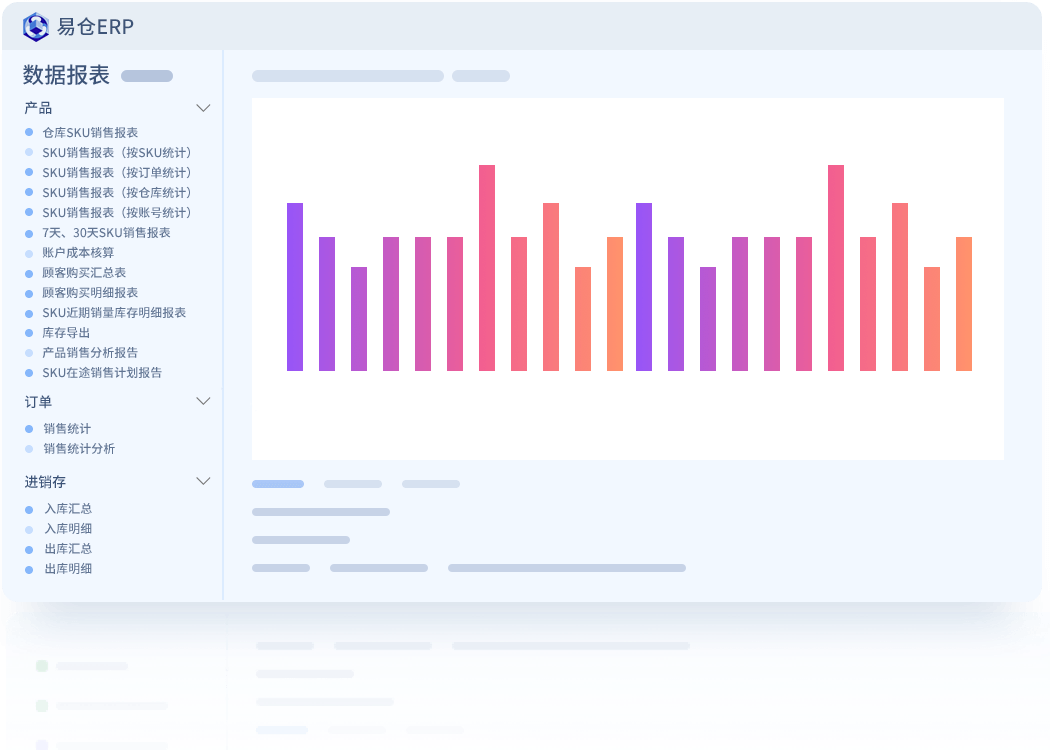Open 产品销售分析报告
The width and height of the screenshot is (1050, 750).
(90, 352)
